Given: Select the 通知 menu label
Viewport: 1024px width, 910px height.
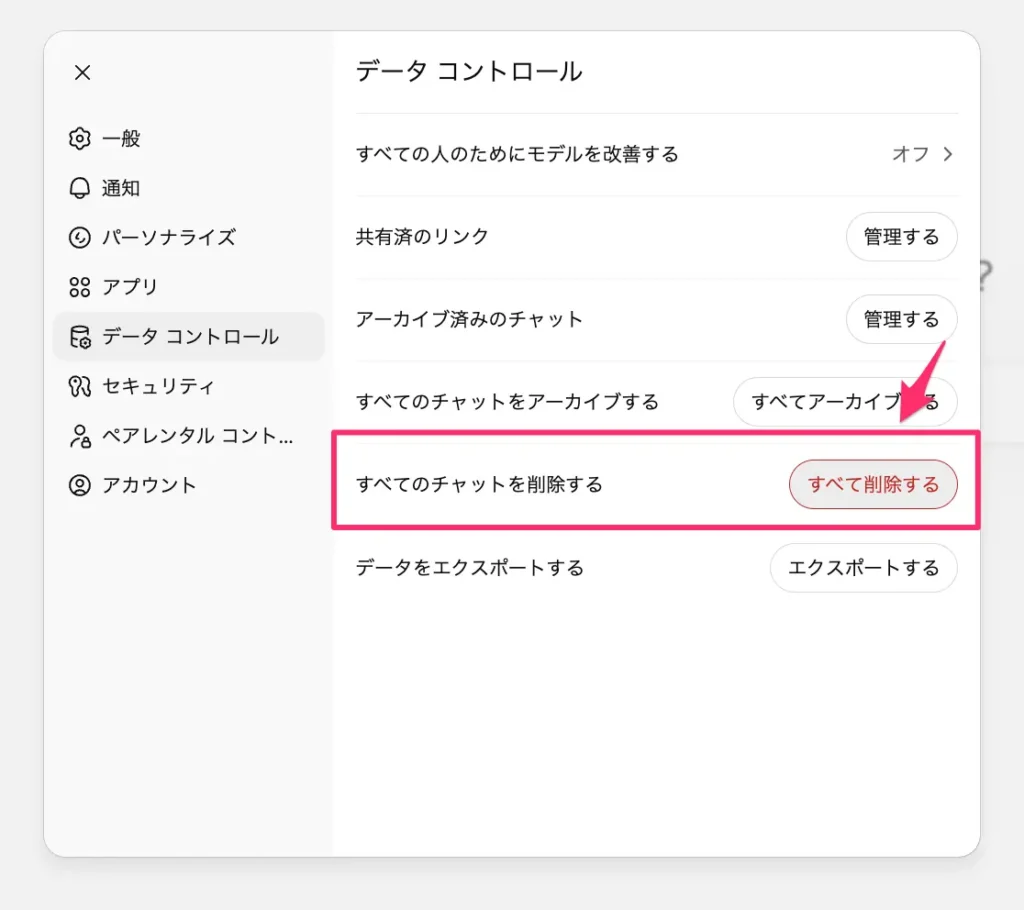Looking at the screenshot, I should (121, 188).
